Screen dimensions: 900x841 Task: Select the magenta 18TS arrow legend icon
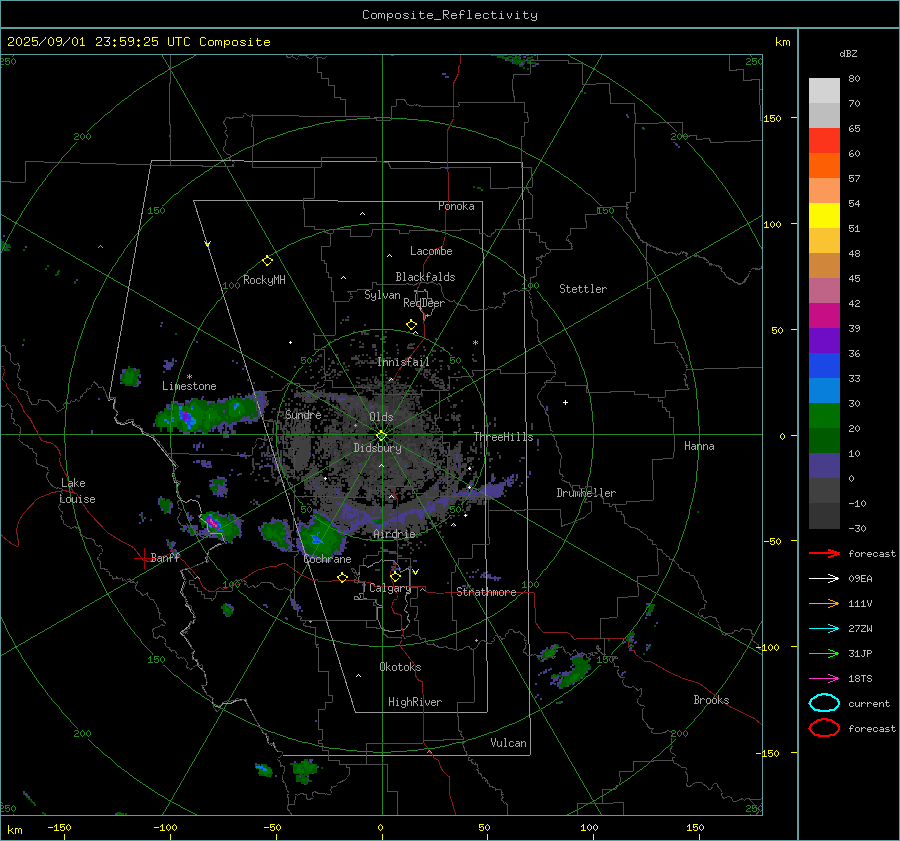(x=824, y=679)
